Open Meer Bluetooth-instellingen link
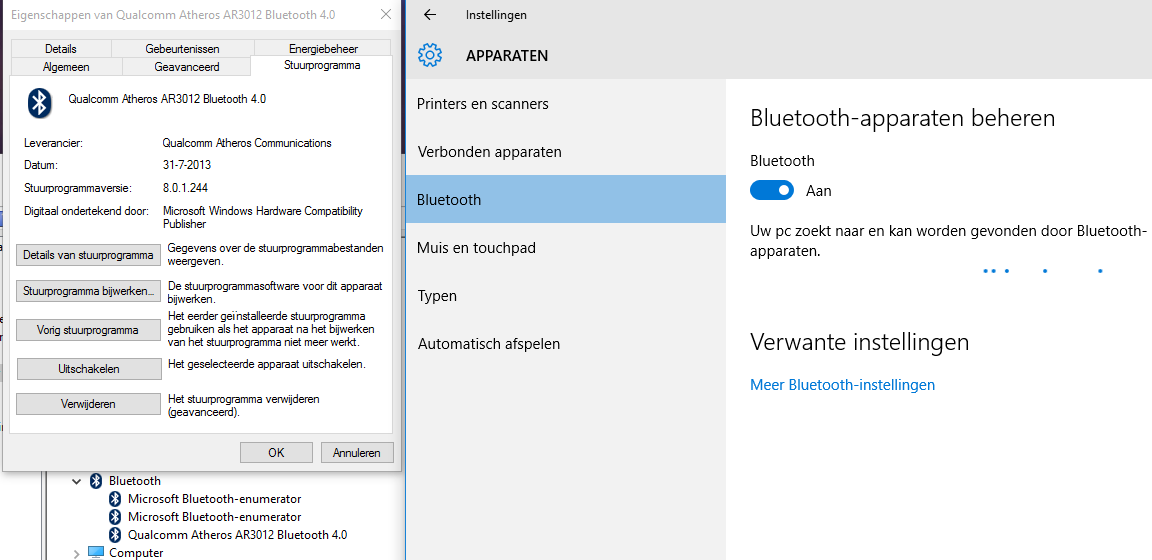This screenshot has width=1152, height=560. (x=842, y=384)
